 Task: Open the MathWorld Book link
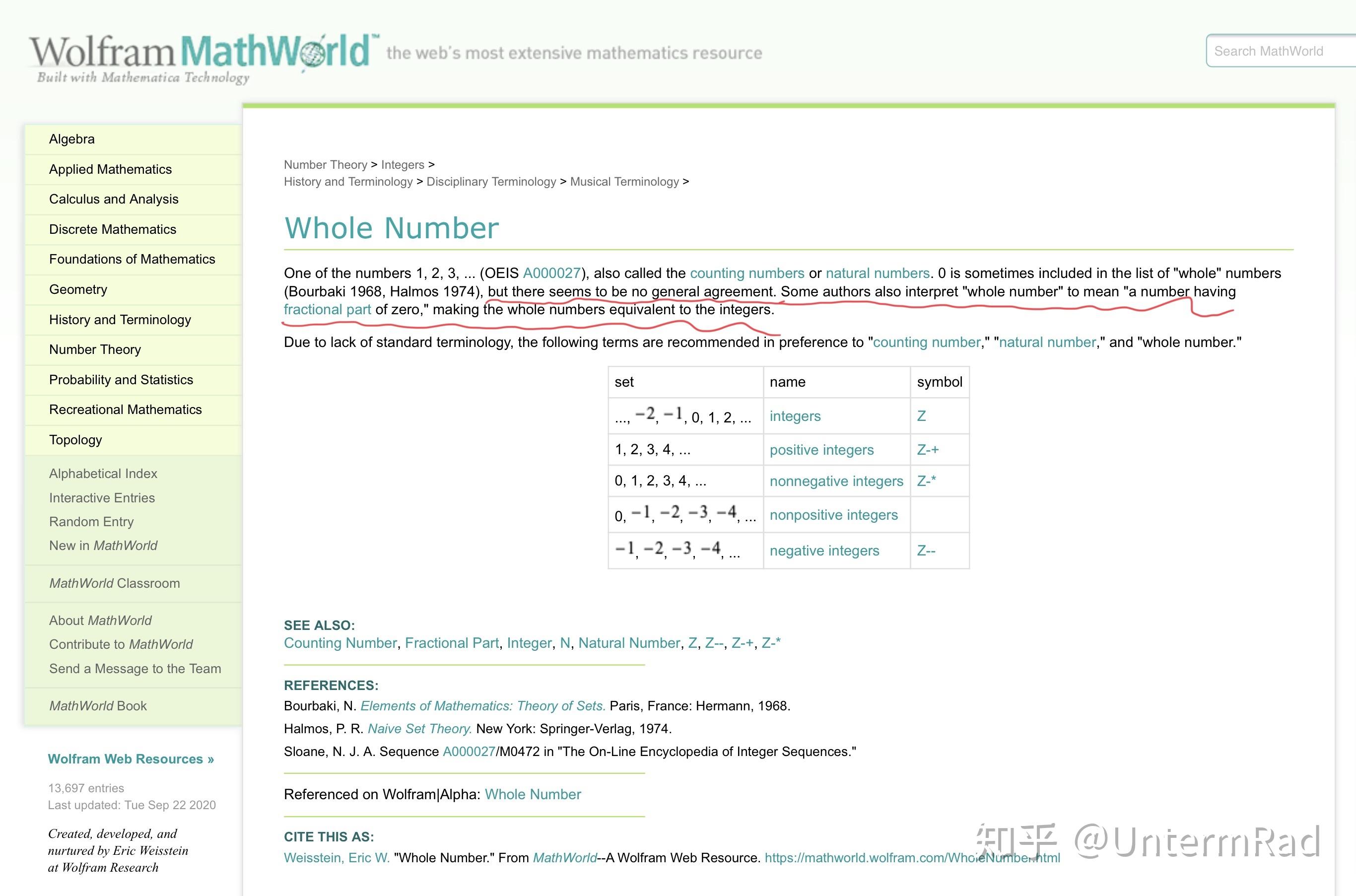coord(98,706)
